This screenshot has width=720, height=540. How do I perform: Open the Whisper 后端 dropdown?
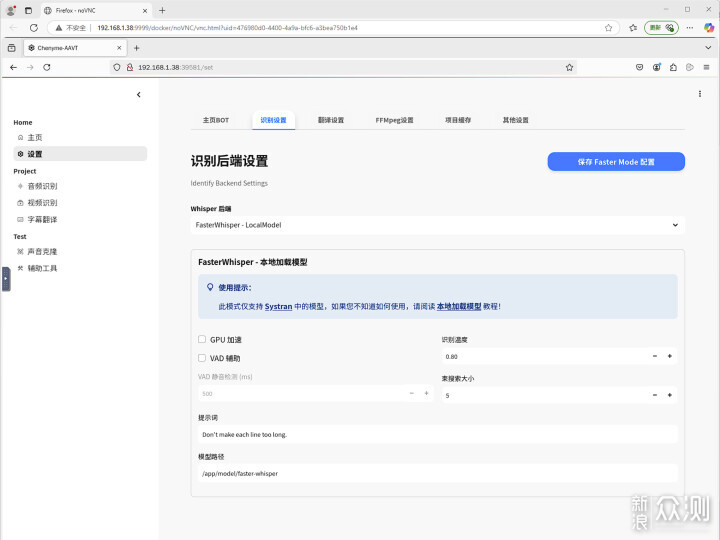point(437,225)
